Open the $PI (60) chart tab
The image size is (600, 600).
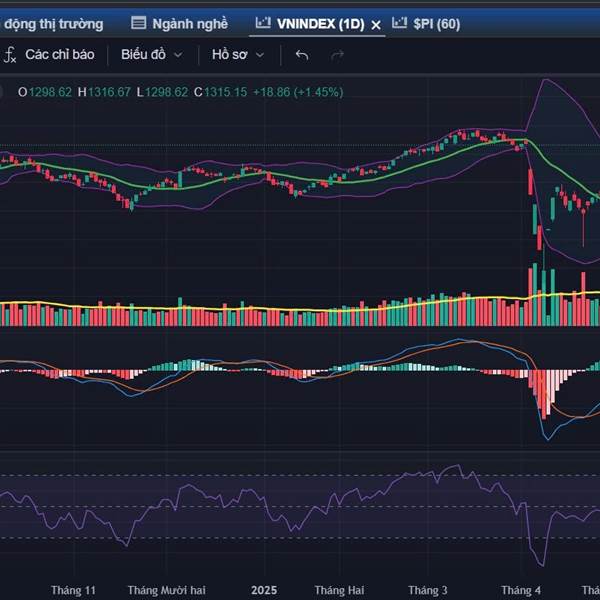426,24
